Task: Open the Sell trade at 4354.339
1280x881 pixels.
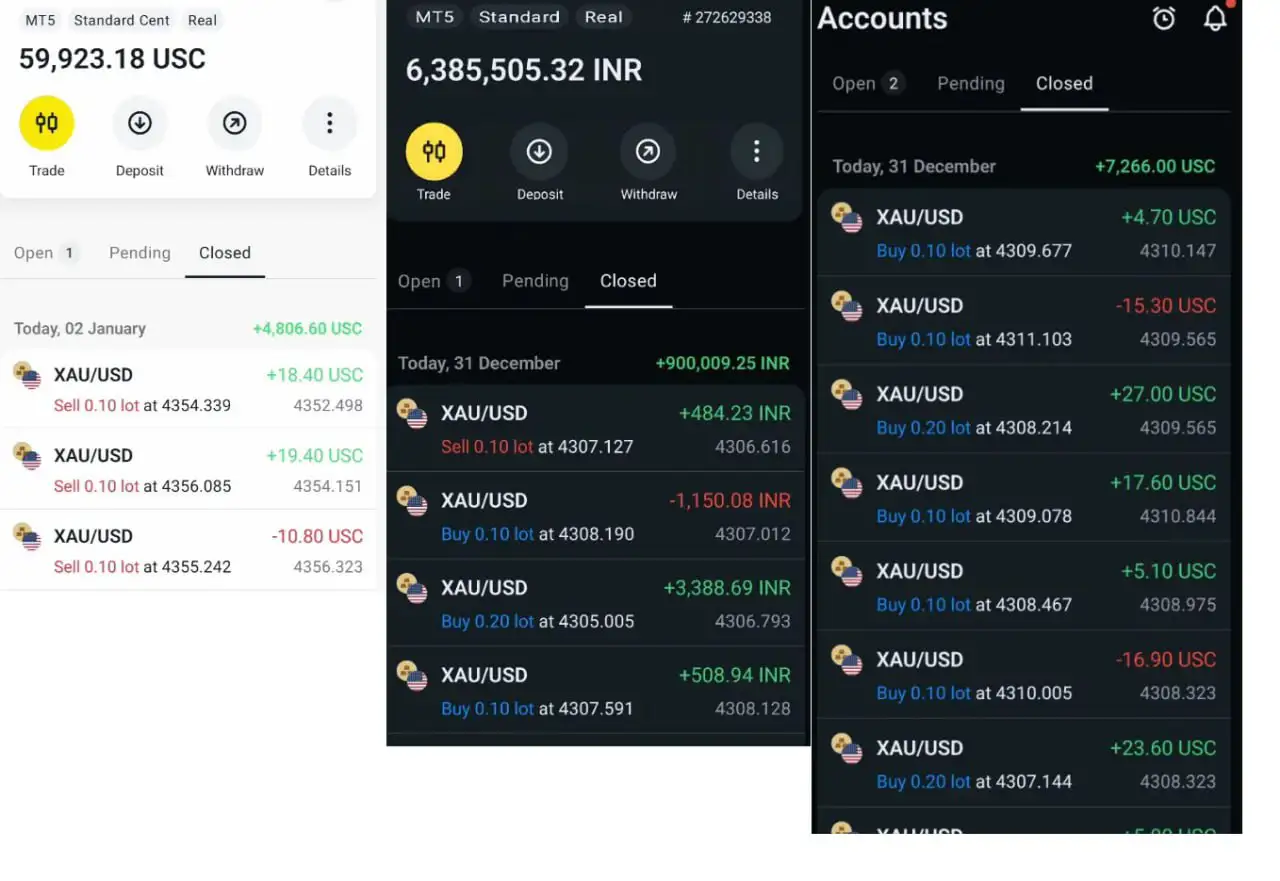Action: 188,390
